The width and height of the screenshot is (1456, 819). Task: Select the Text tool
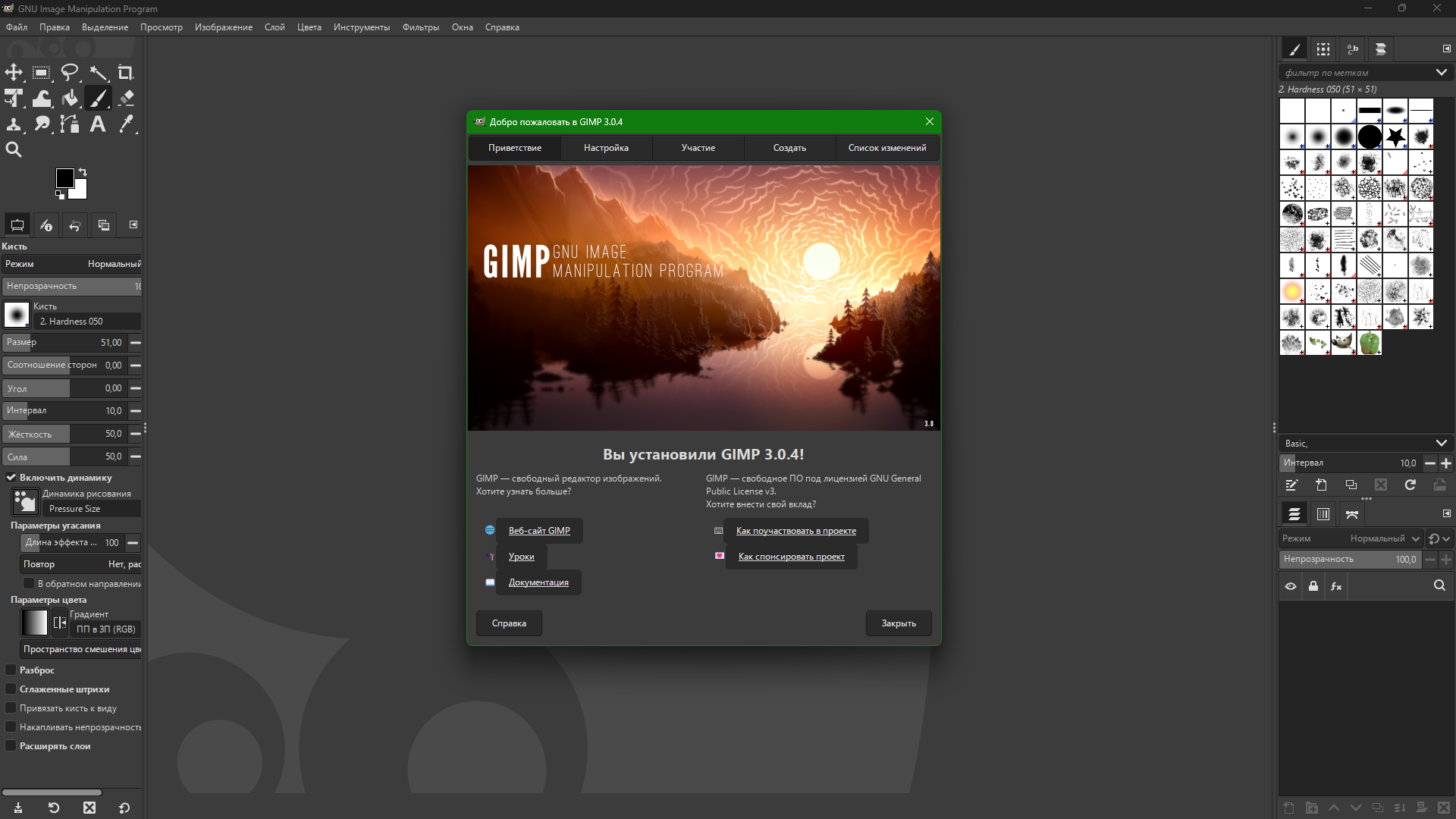pos(98,124)
